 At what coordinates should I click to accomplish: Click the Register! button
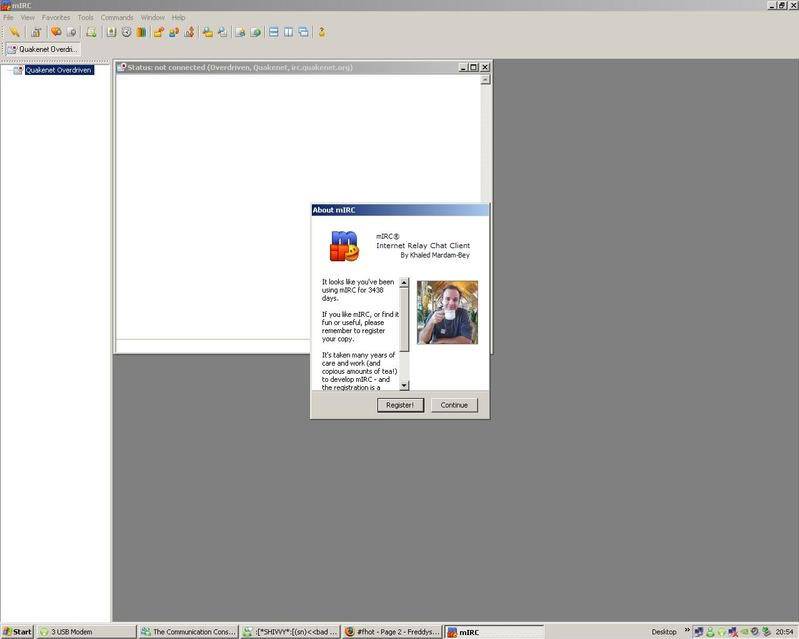coord(400,405)
